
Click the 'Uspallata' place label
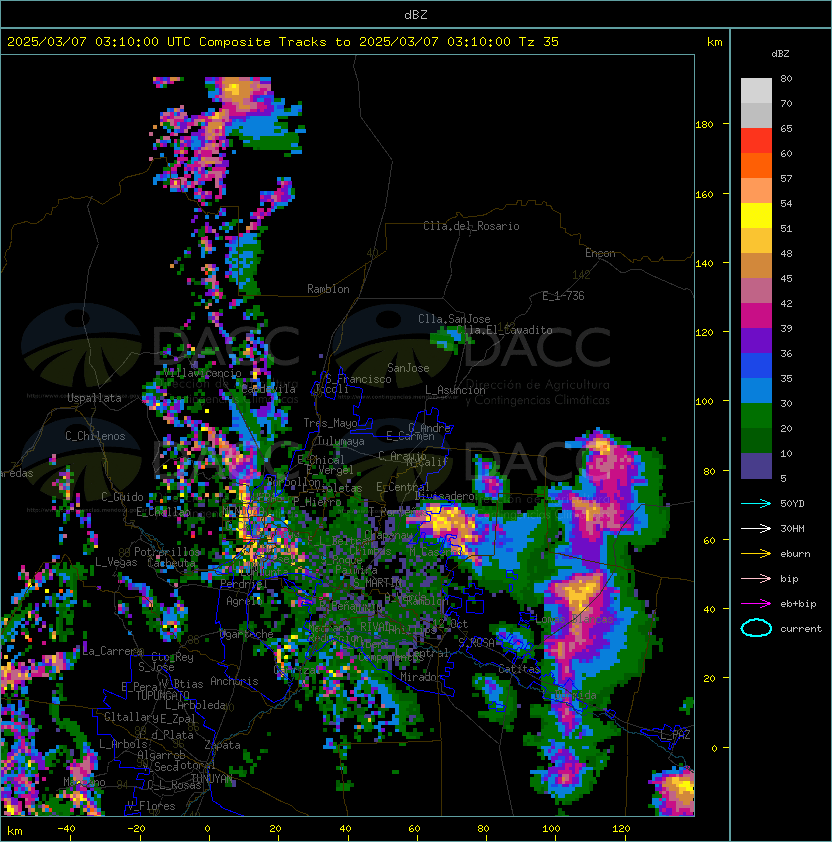click(x=94, y=398)
